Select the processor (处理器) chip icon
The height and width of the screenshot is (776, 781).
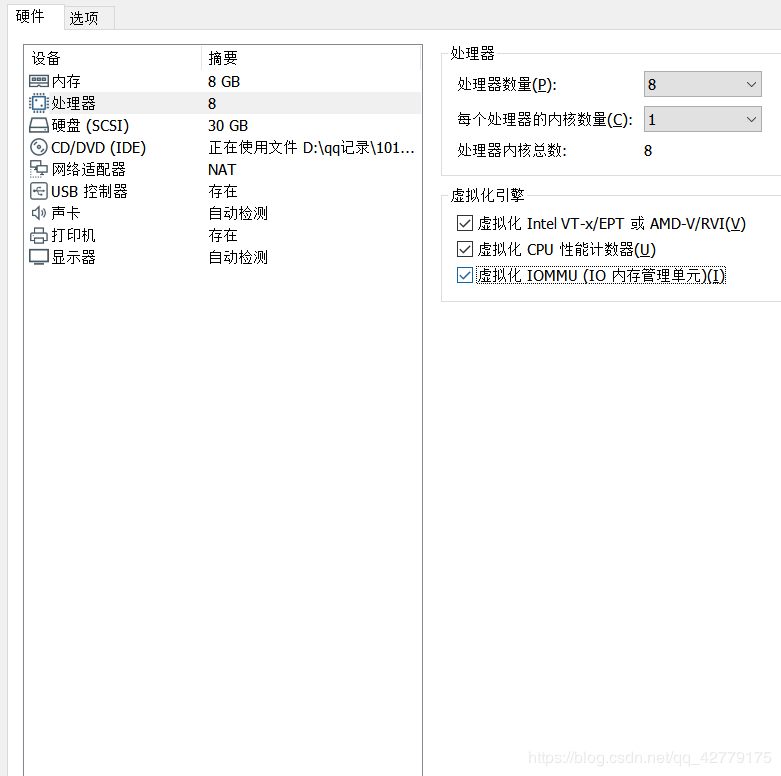(x=39, y=103)
